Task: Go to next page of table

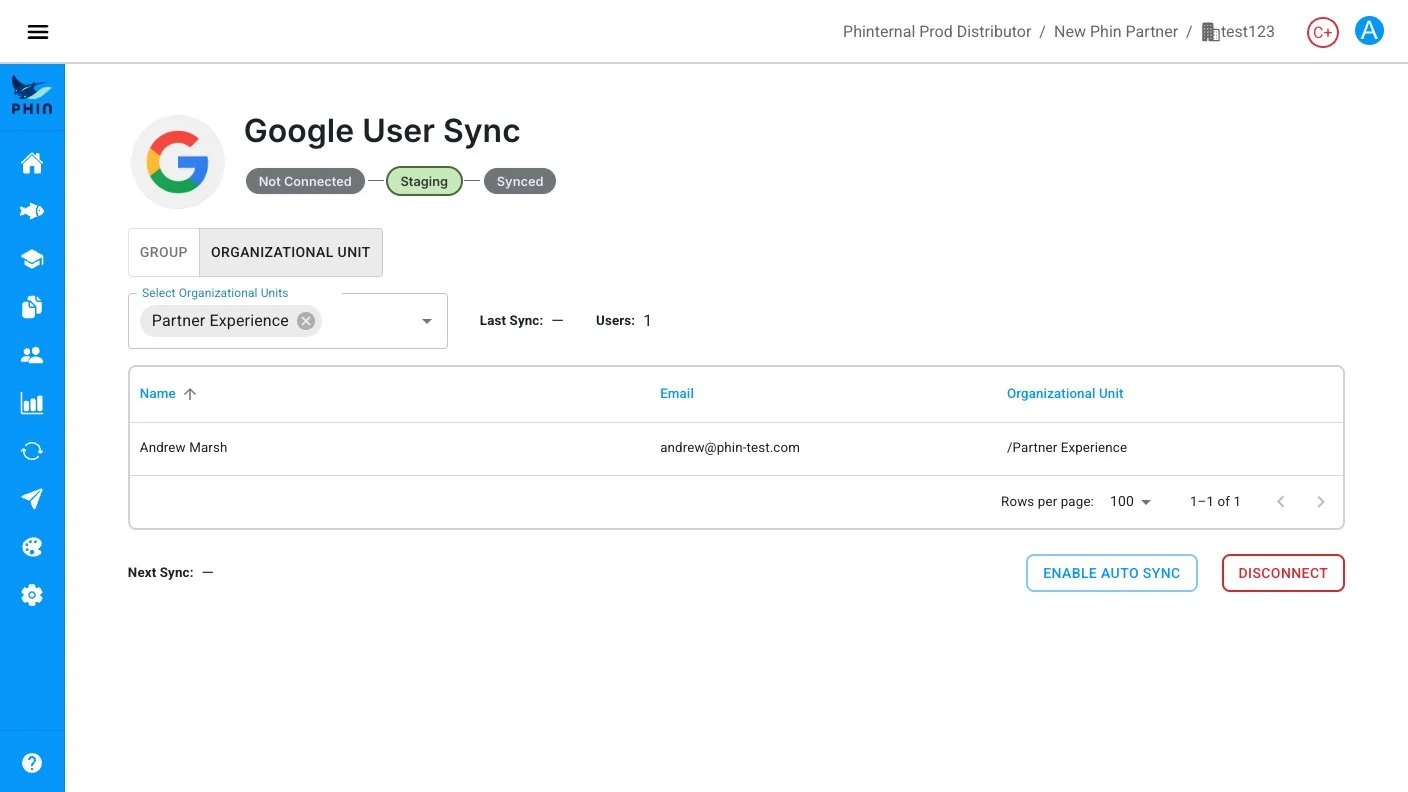Action: pos(1320,502)
